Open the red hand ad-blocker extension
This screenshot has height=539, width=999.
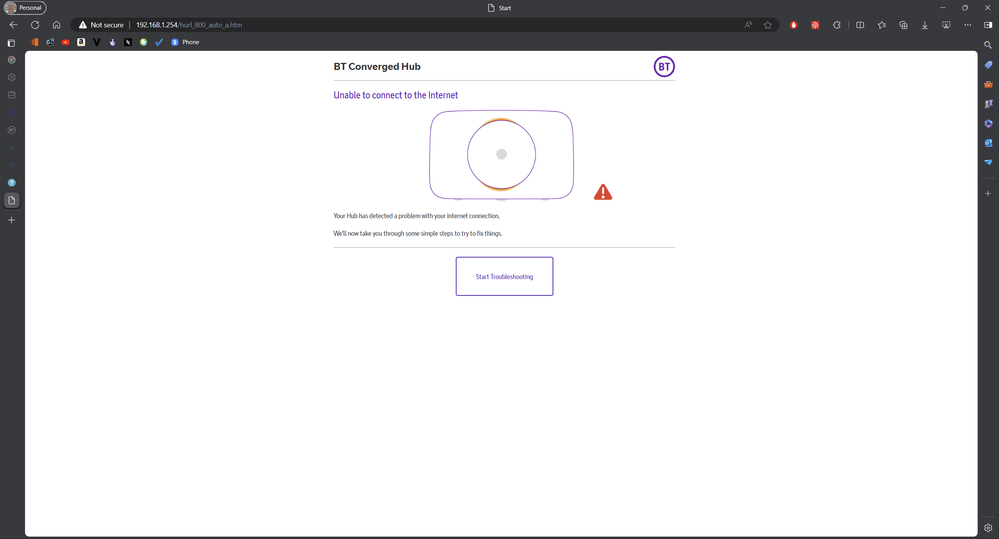point(793,25)
